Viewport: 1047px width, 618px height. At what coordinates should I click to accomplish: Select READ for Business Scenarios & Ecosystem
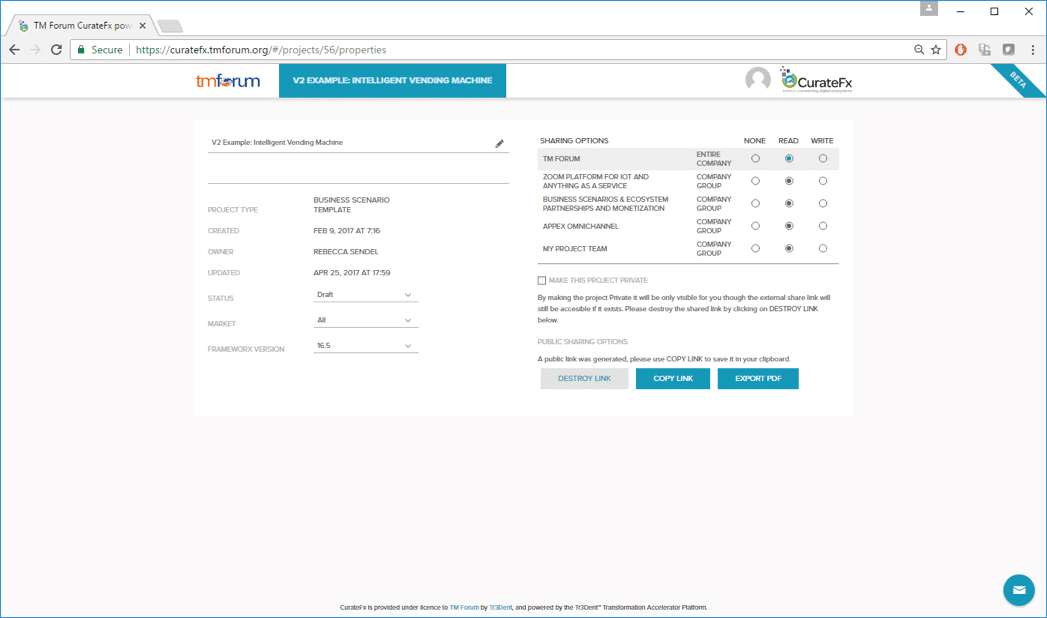point(789,204)
